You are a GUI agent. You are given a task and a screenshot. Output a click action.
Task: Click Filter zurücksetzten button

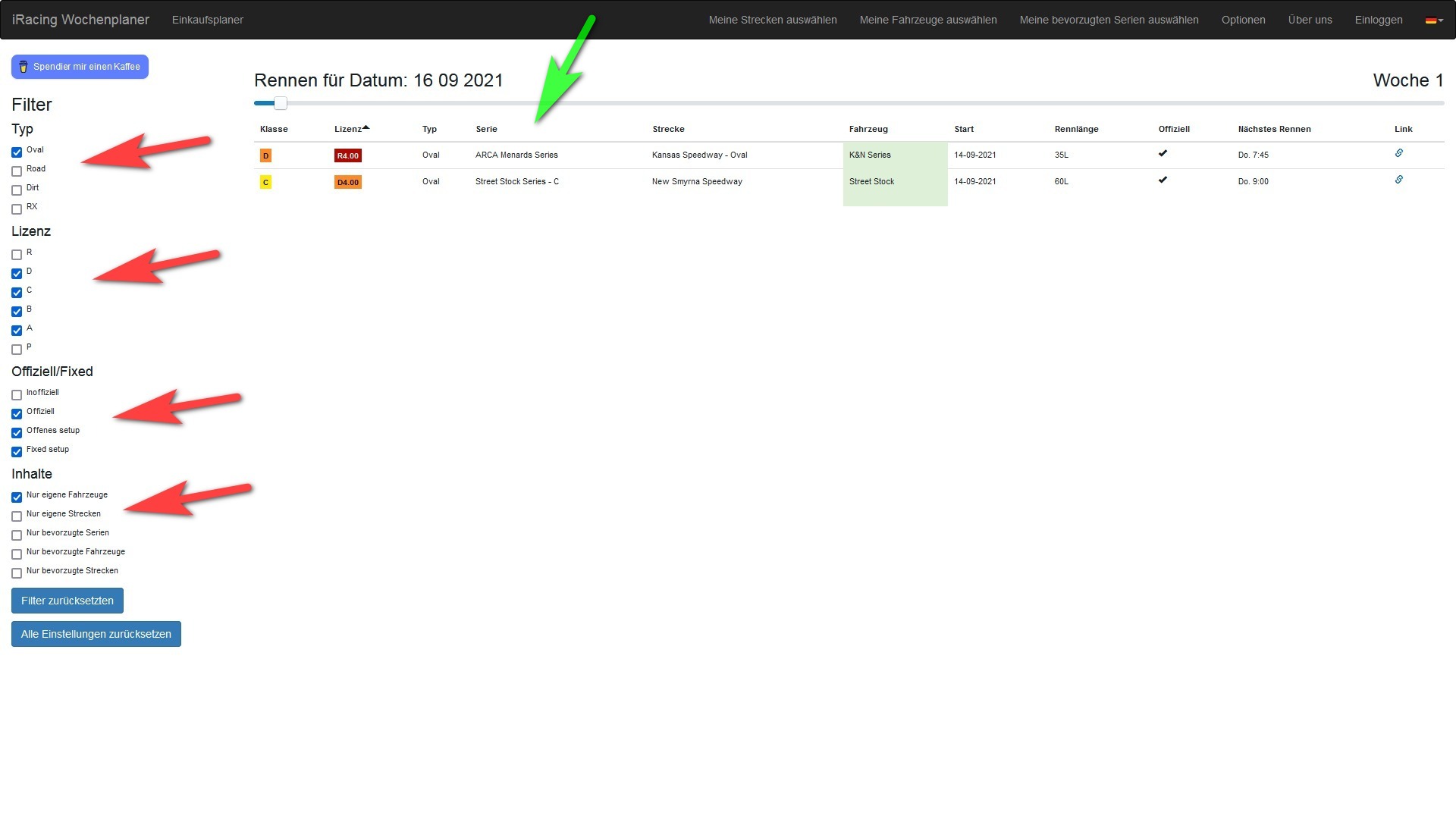pos(67,601)
